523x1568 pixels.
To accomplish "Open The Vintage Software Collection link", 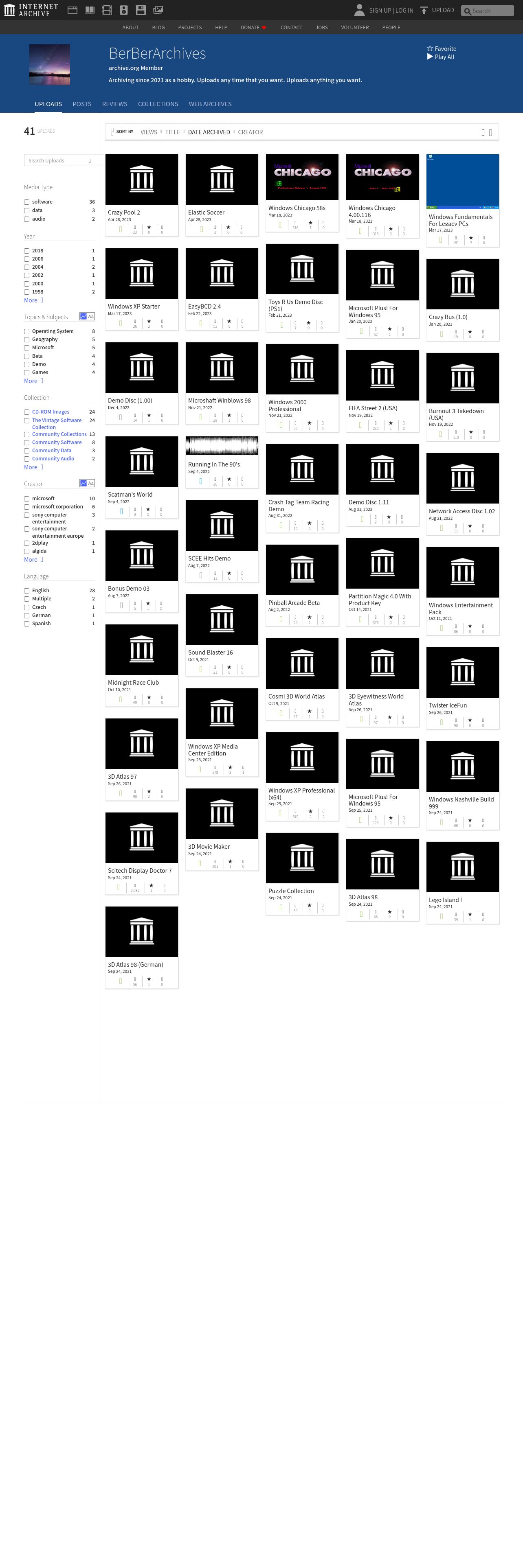I will 57,424.
